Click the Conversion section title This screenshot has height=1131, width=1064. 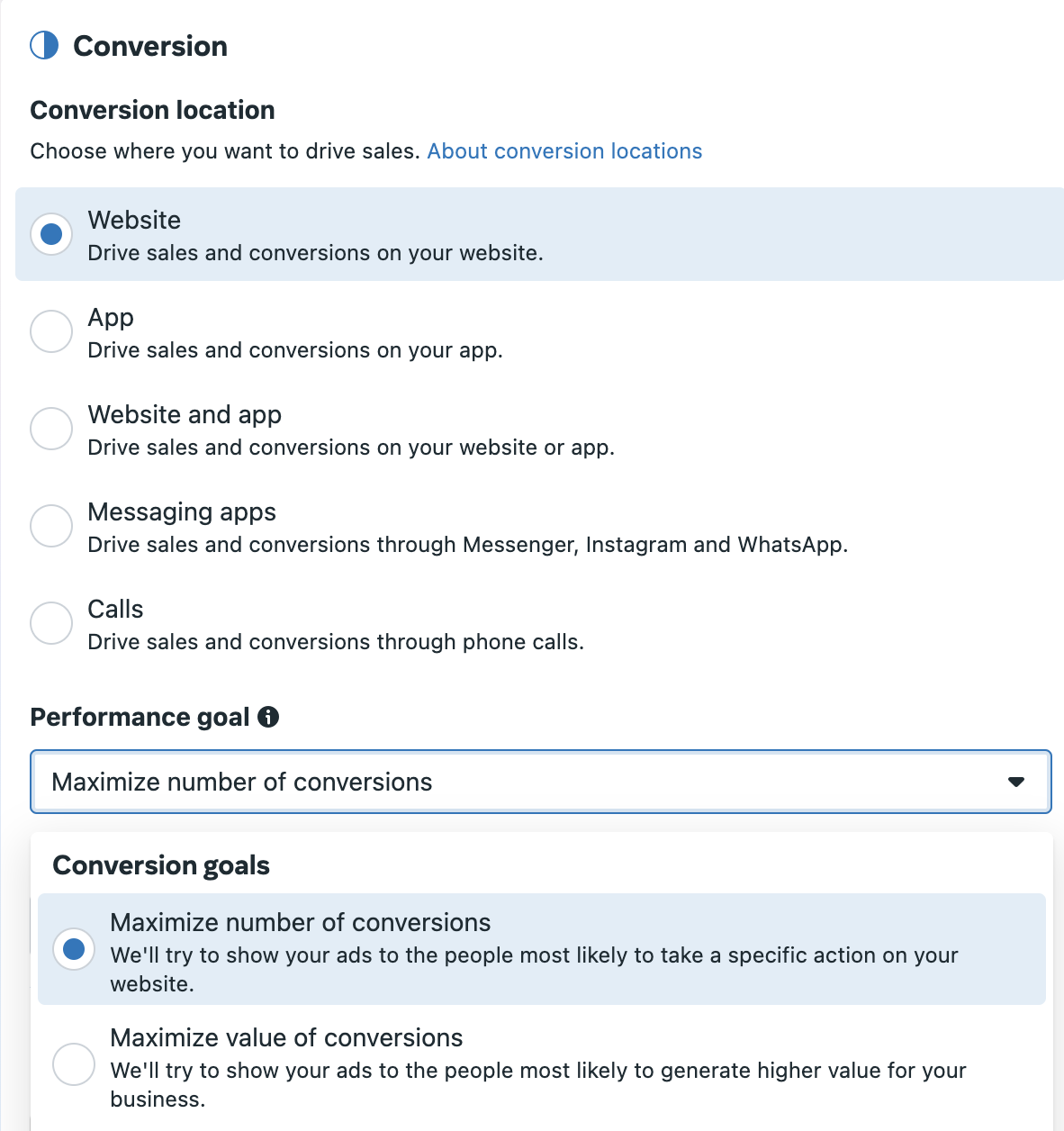(x=150, y=46)
